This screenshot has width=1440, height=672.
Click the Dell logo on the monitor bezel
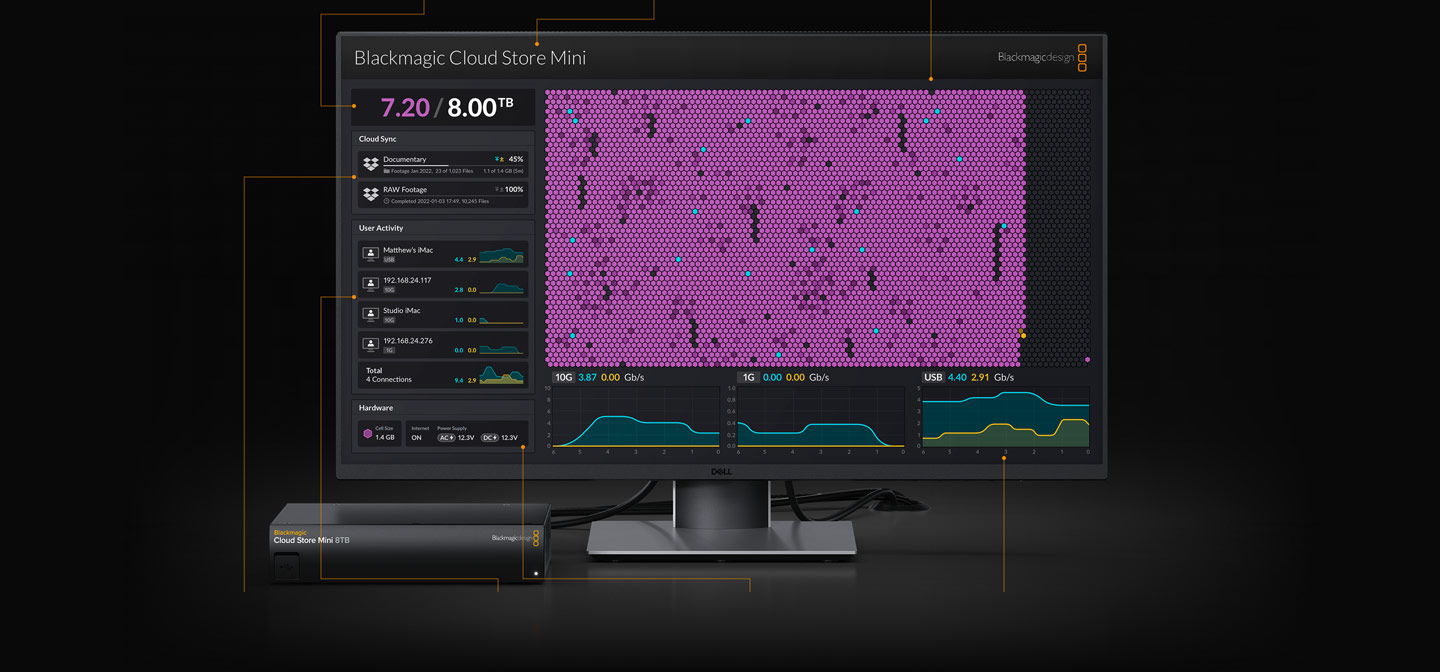[x=723, y=471]
